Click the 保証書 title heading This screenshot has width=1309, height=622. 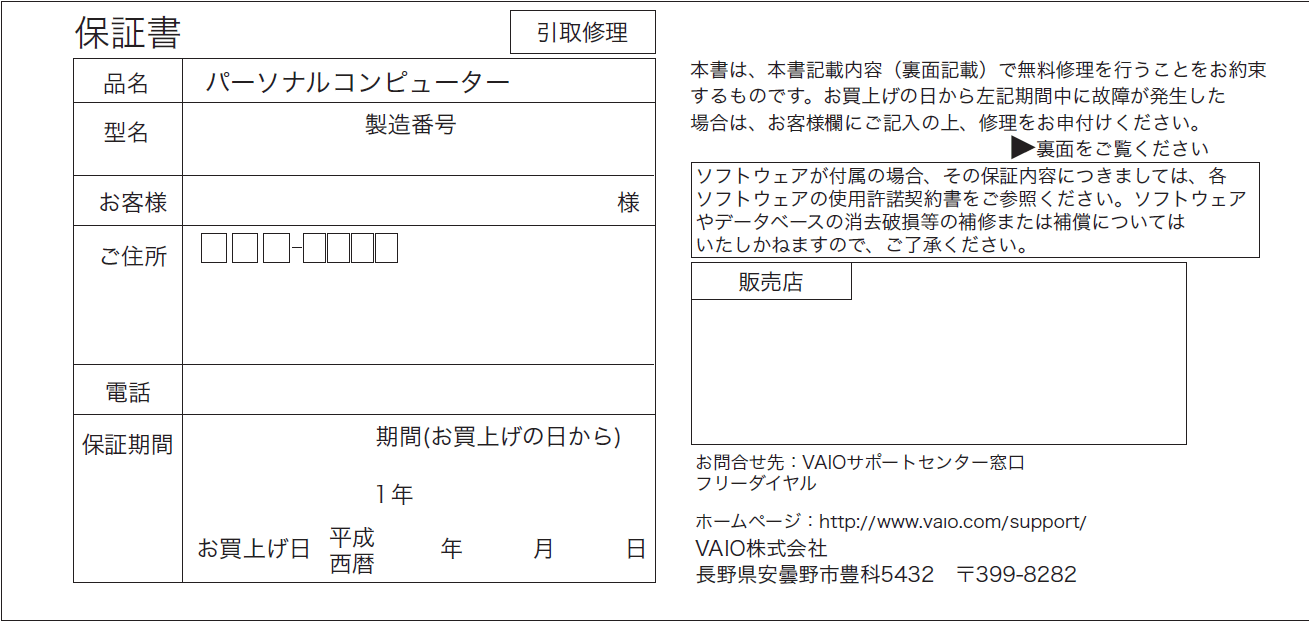(x=128, y=33)
